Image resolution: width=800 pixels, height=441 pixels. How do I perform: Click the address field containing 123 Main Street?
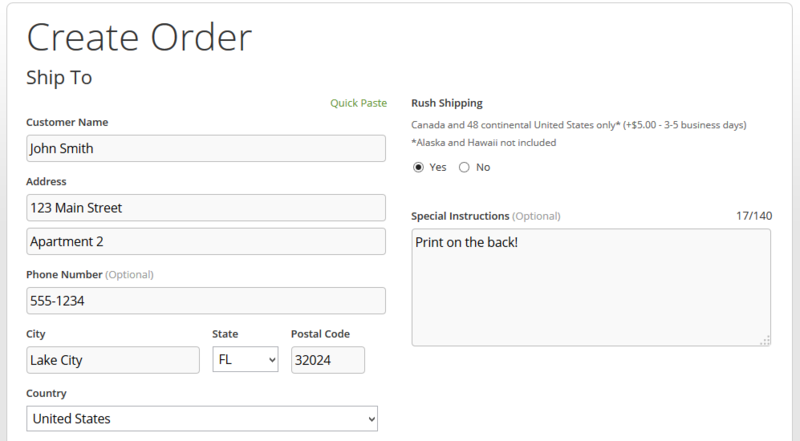point(206,208)
